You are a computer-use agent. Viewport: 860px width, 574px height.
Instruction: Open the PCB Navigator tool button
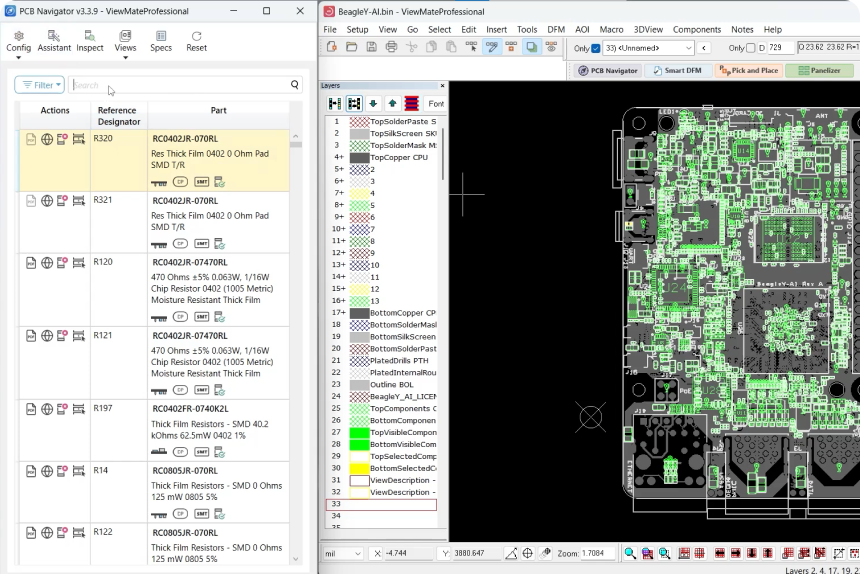tap(608, 71)
